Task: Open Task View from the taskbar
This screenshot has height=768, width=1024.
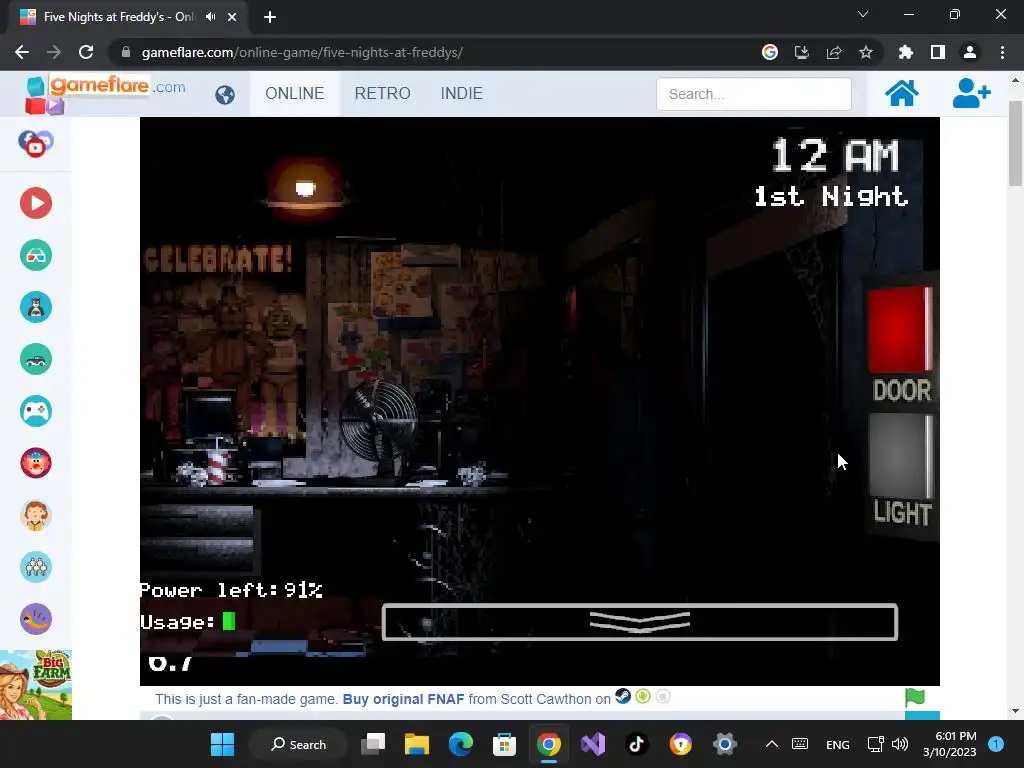Action: point(374,744)
